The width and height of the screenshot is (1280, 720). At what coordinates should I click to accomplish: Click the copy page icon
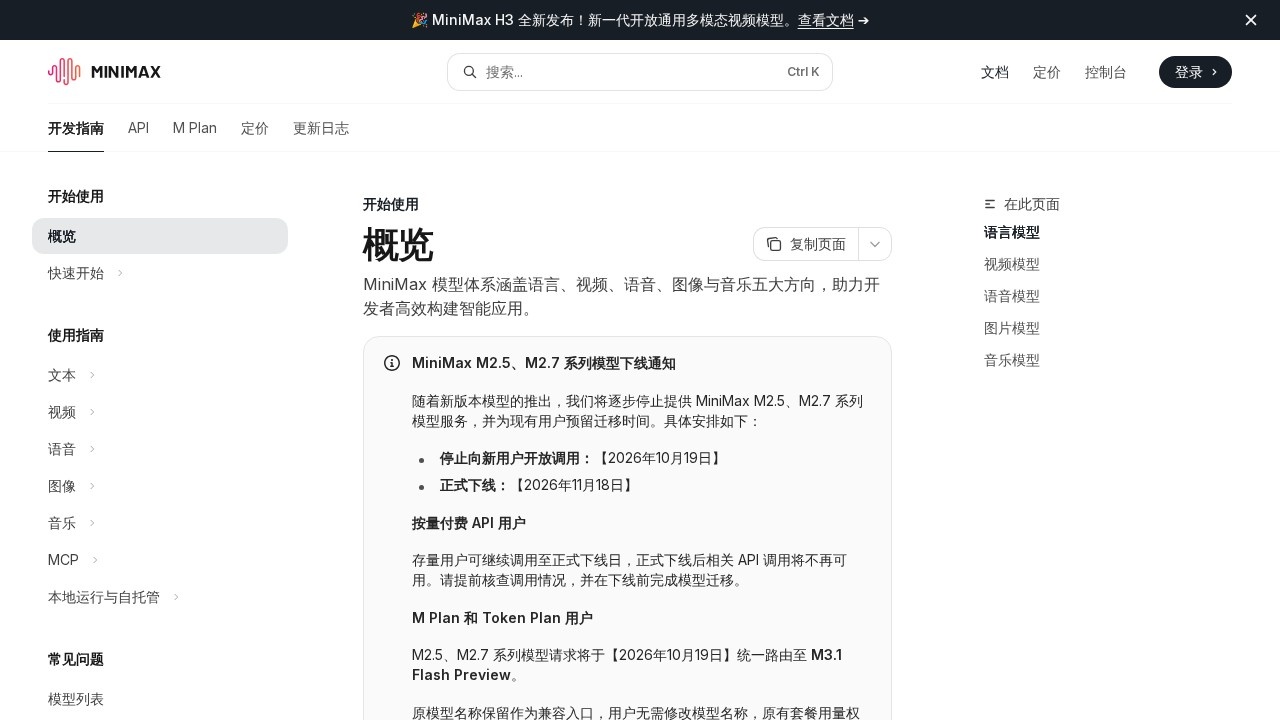click(x=774, y=244)
